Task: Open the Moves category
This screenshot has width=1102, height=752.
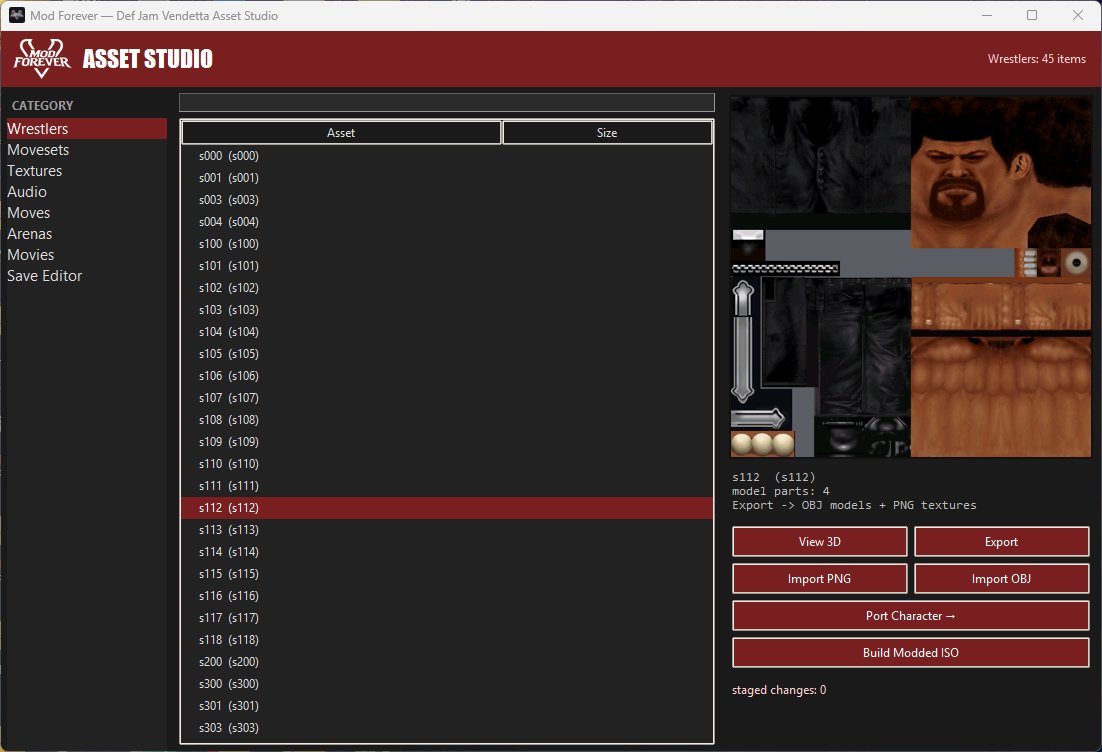Action: 86,213
